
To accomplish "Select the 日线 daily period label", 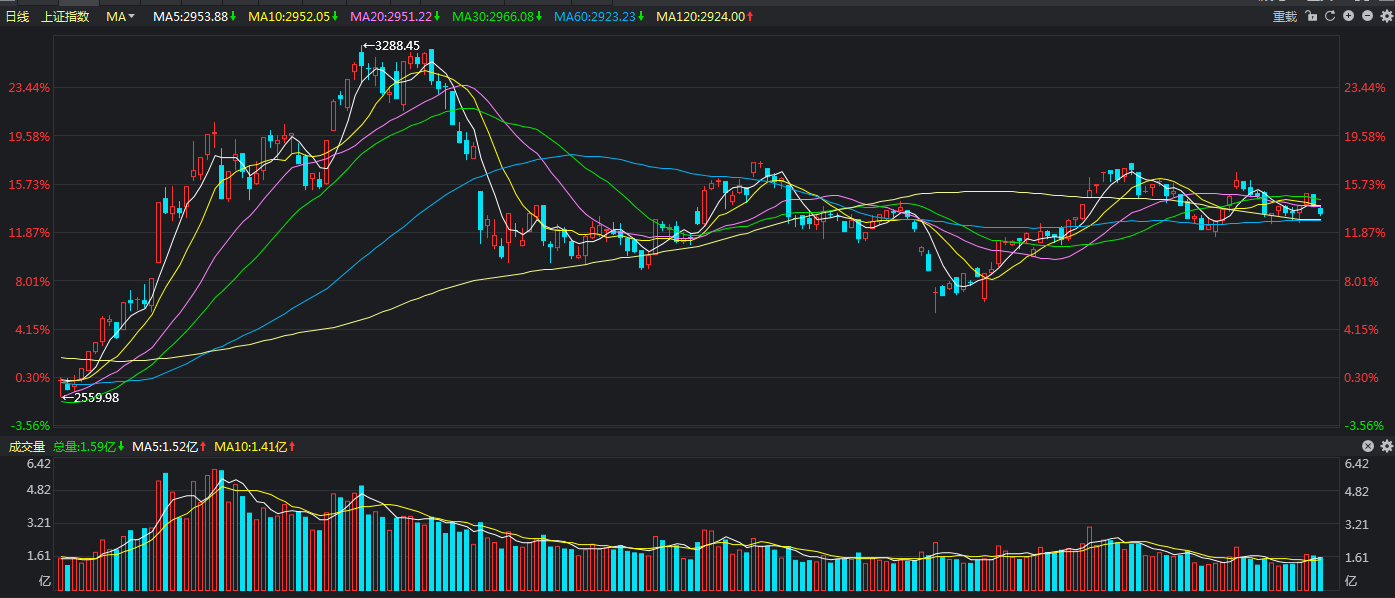I will tap(18, 16).
